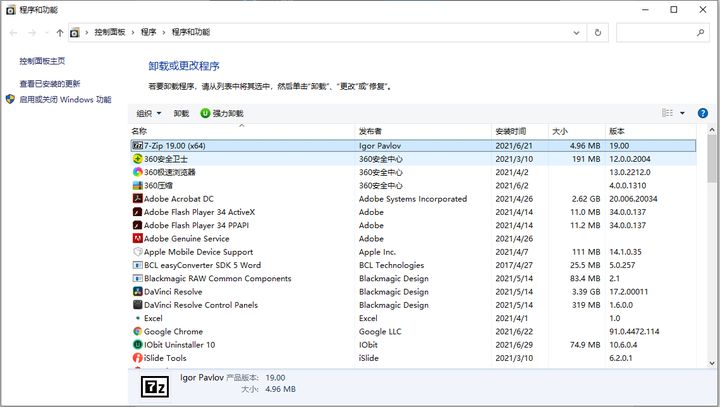Viewport: 720px width, 407px height.
Task: Open 启用或关闭 Windows 功能 link
Action: pyautogui.click(x=65, y=99)
